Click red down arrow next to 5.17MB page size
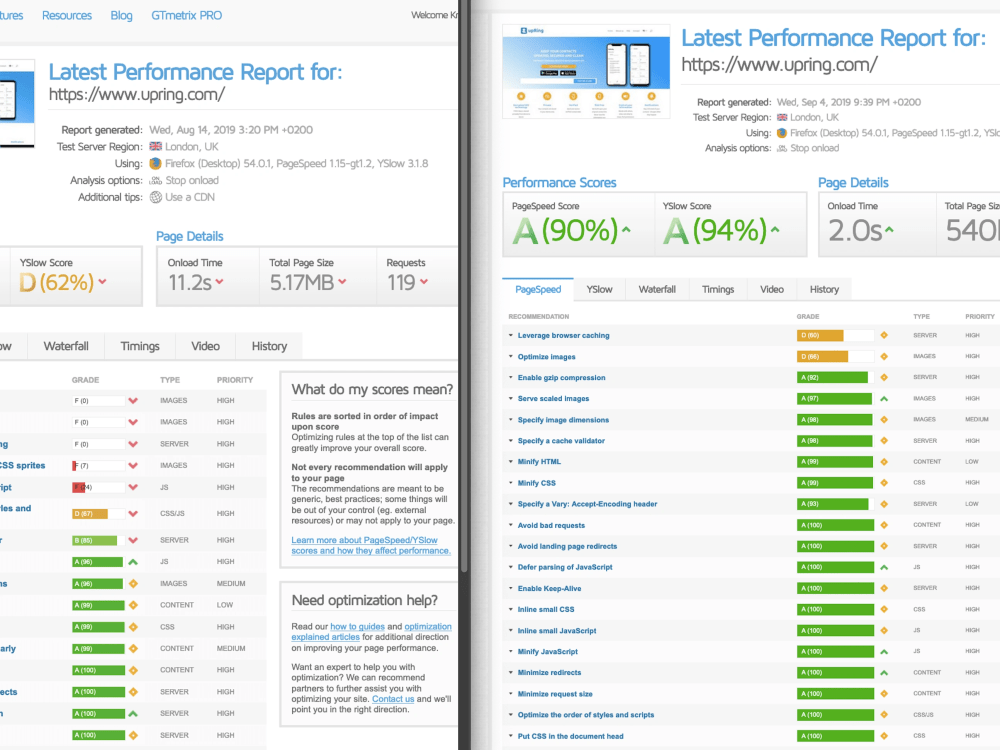 (x=342, y=281)
